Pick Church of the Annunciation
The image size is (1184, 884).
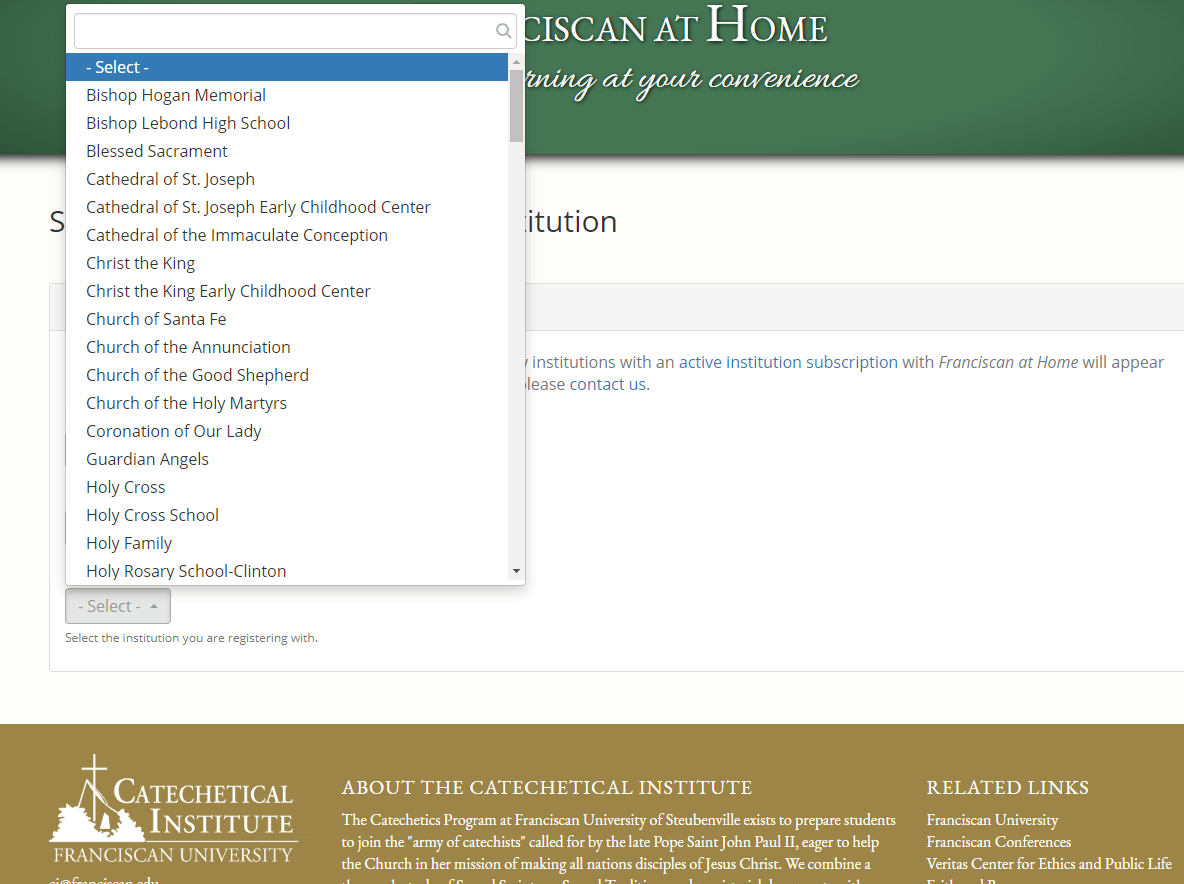(x=287, y=347)
